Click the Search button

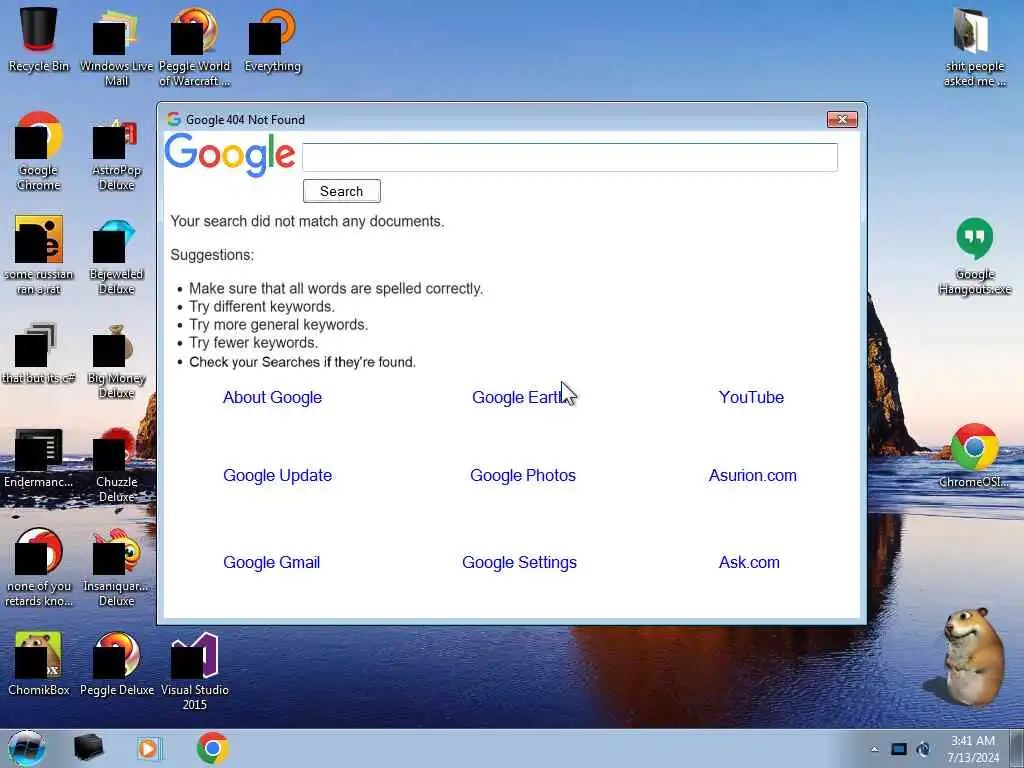coord(342,191)
